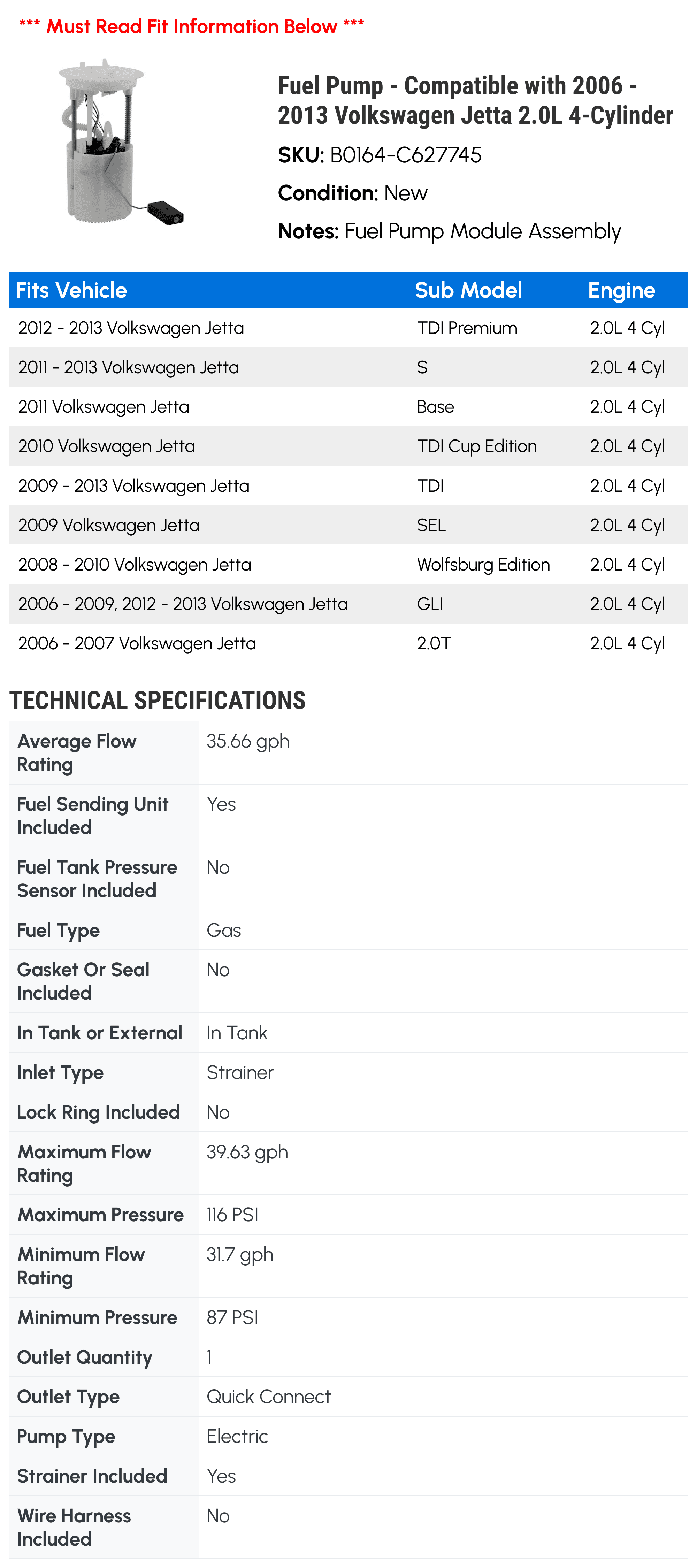Select the 39.63 gph maximum flow value
The height and width of the screenshot is (1568, 697).
[x=247, y=1152]
